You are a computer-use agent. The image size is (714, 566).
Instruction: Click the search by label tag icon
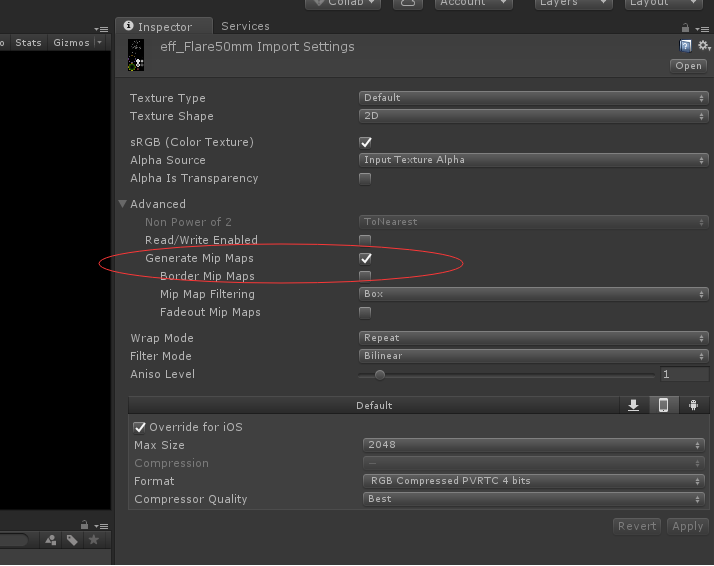click(x=72, y=541)
